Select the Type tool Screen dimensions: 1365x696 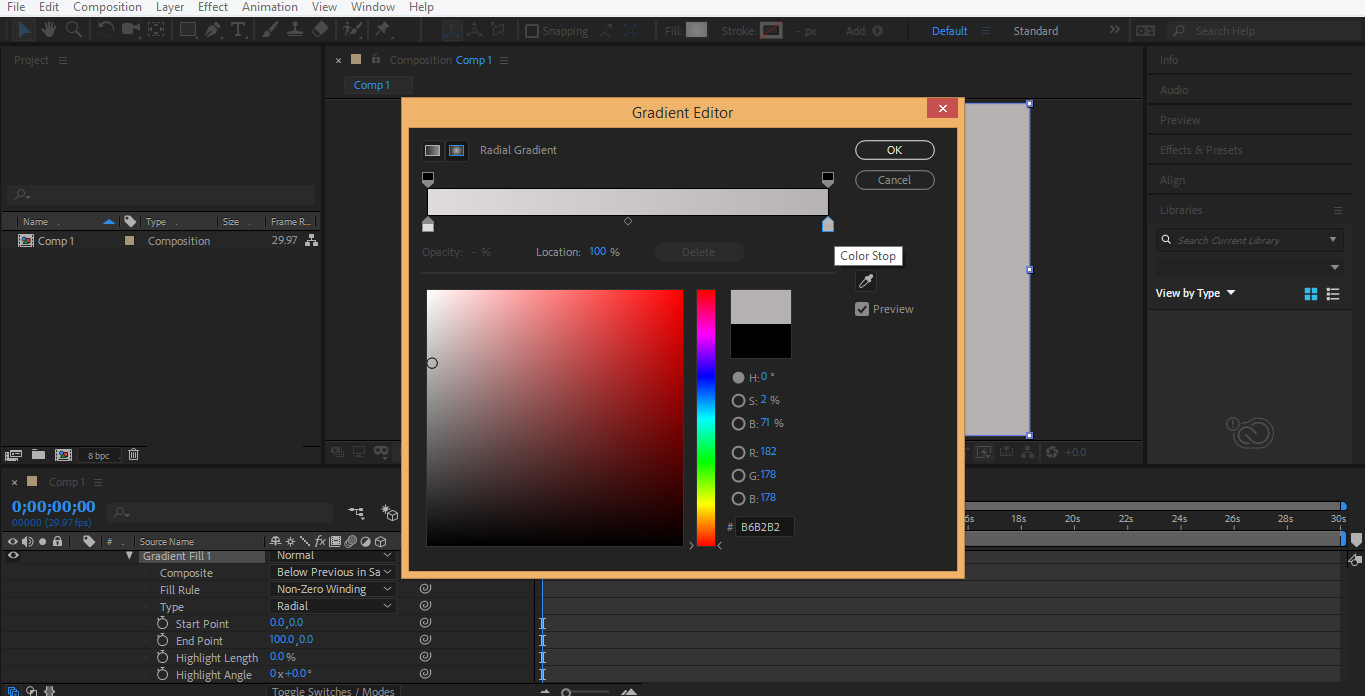[x=238, y=30]
